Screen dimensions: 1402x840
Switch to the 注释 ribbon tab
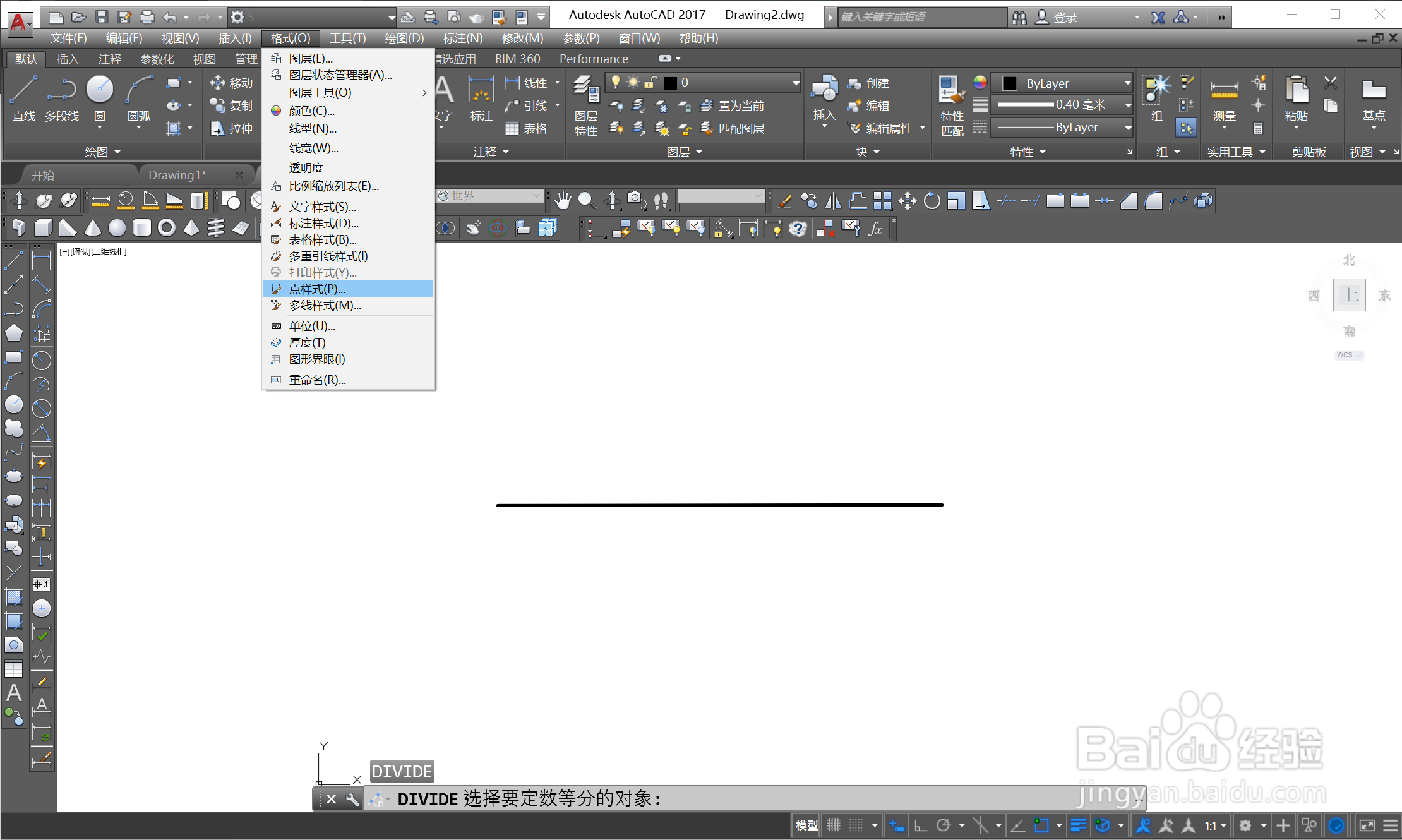[109, 59]
